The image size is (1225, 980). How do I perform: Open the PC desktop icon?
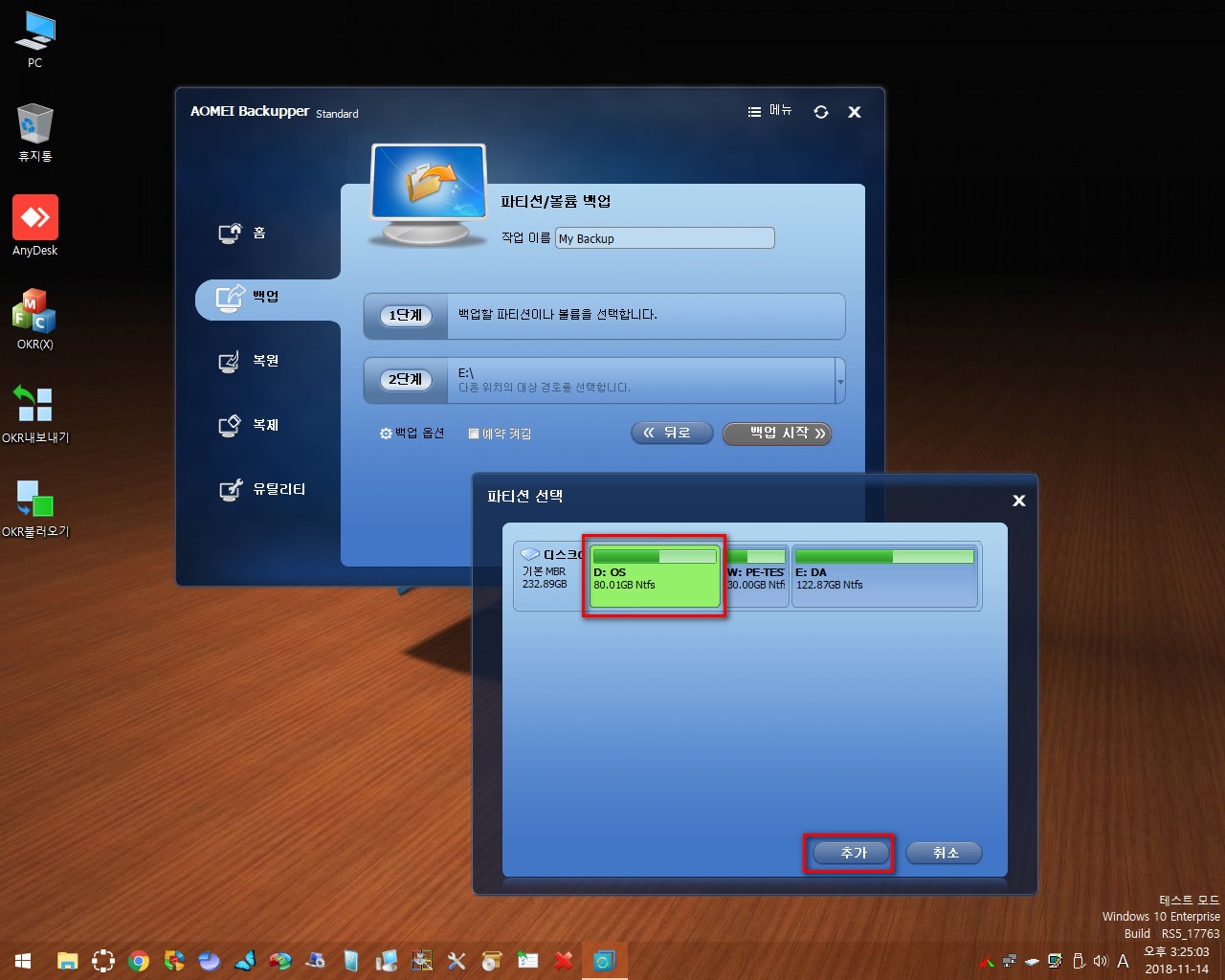pyautogui.click(x=35, y=38)
